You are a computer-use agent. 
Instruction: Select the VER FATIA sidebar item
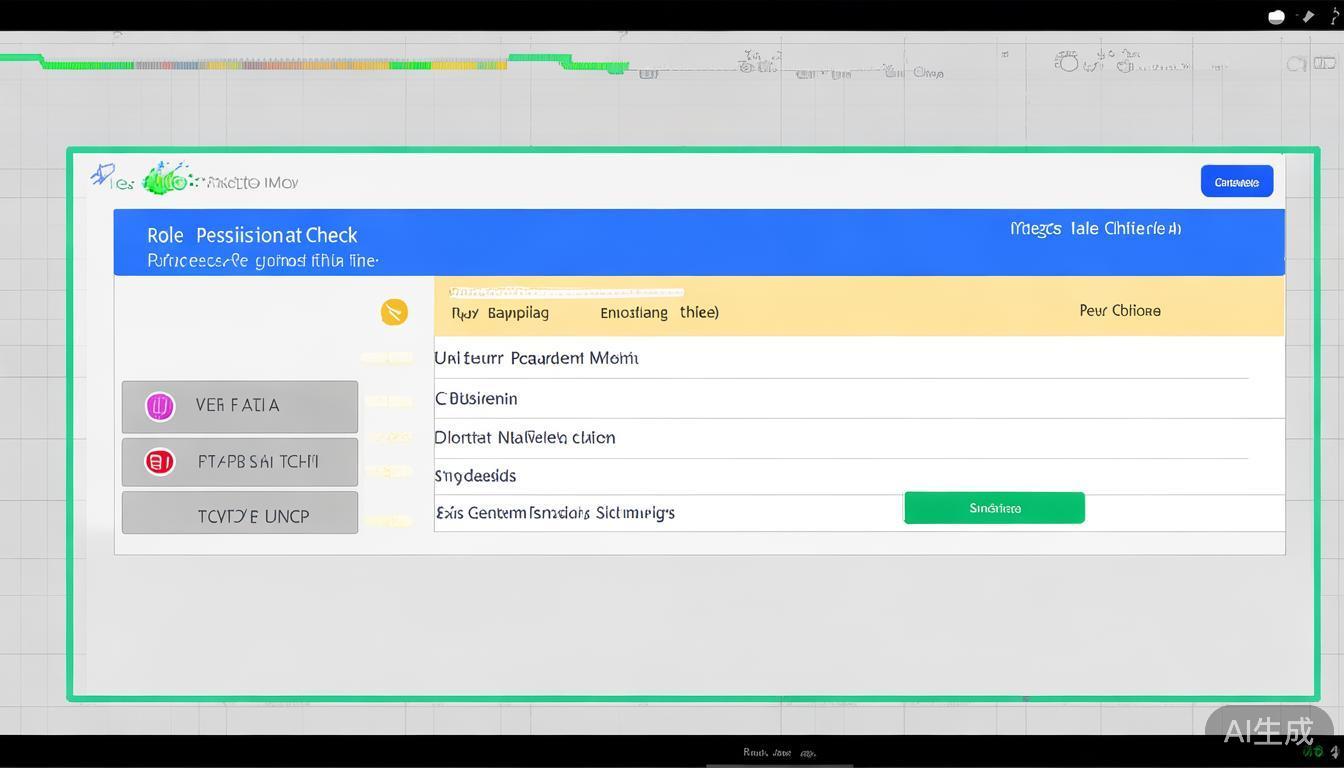click(240, 406)
